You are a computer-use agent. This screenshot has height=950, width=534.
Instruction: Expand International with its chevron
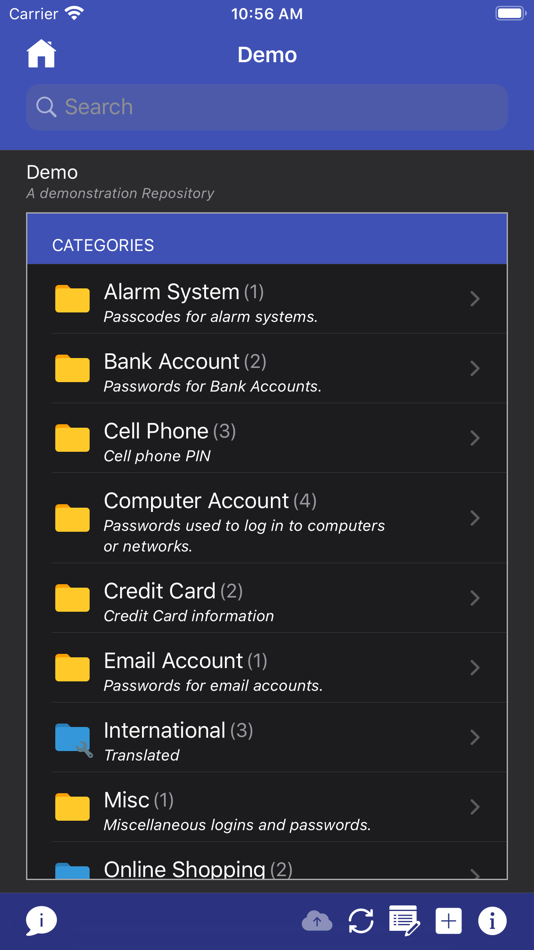click(x=475, y=737)
